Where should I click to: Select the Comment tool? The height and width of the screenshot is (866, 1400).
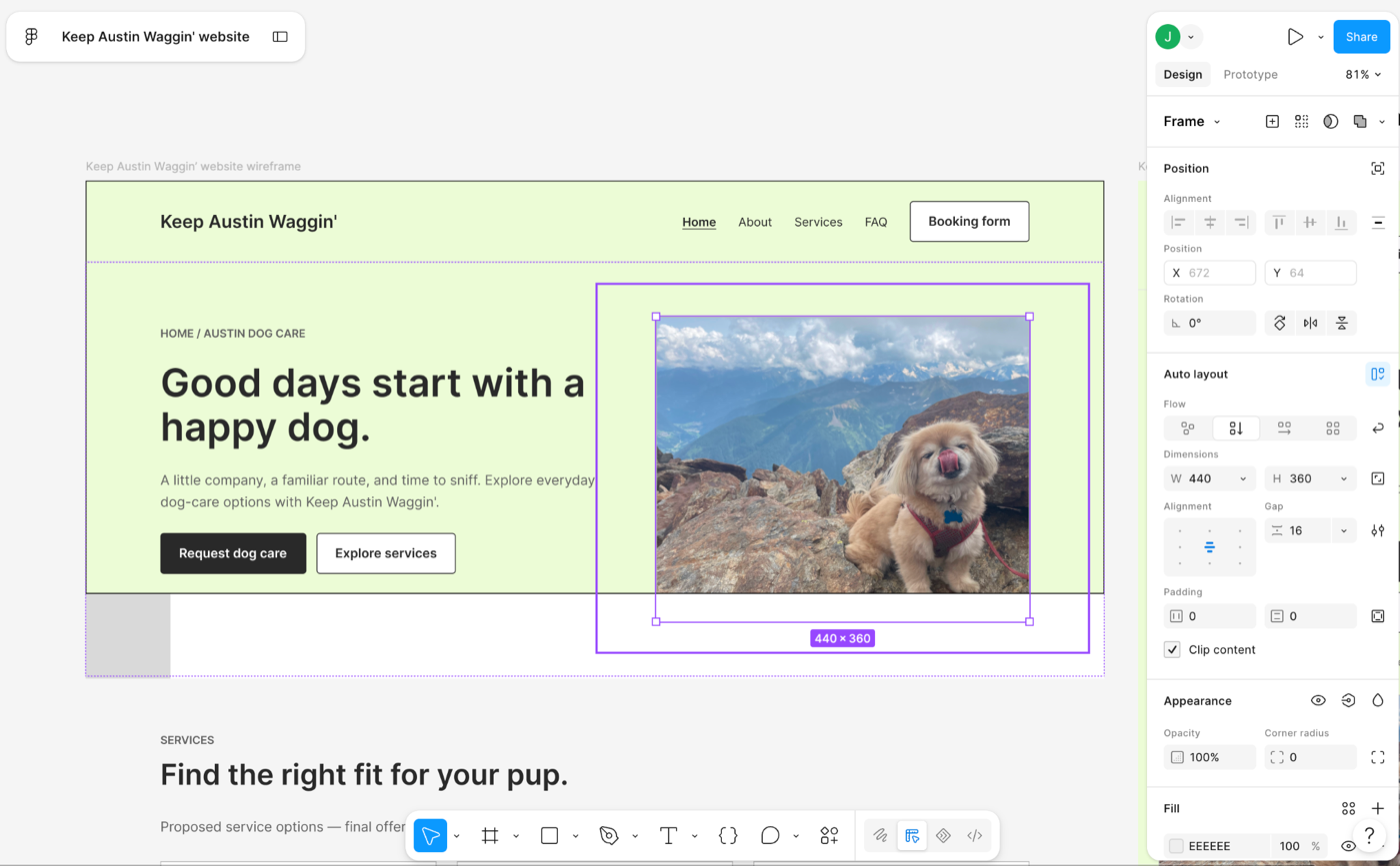(769, 836)
